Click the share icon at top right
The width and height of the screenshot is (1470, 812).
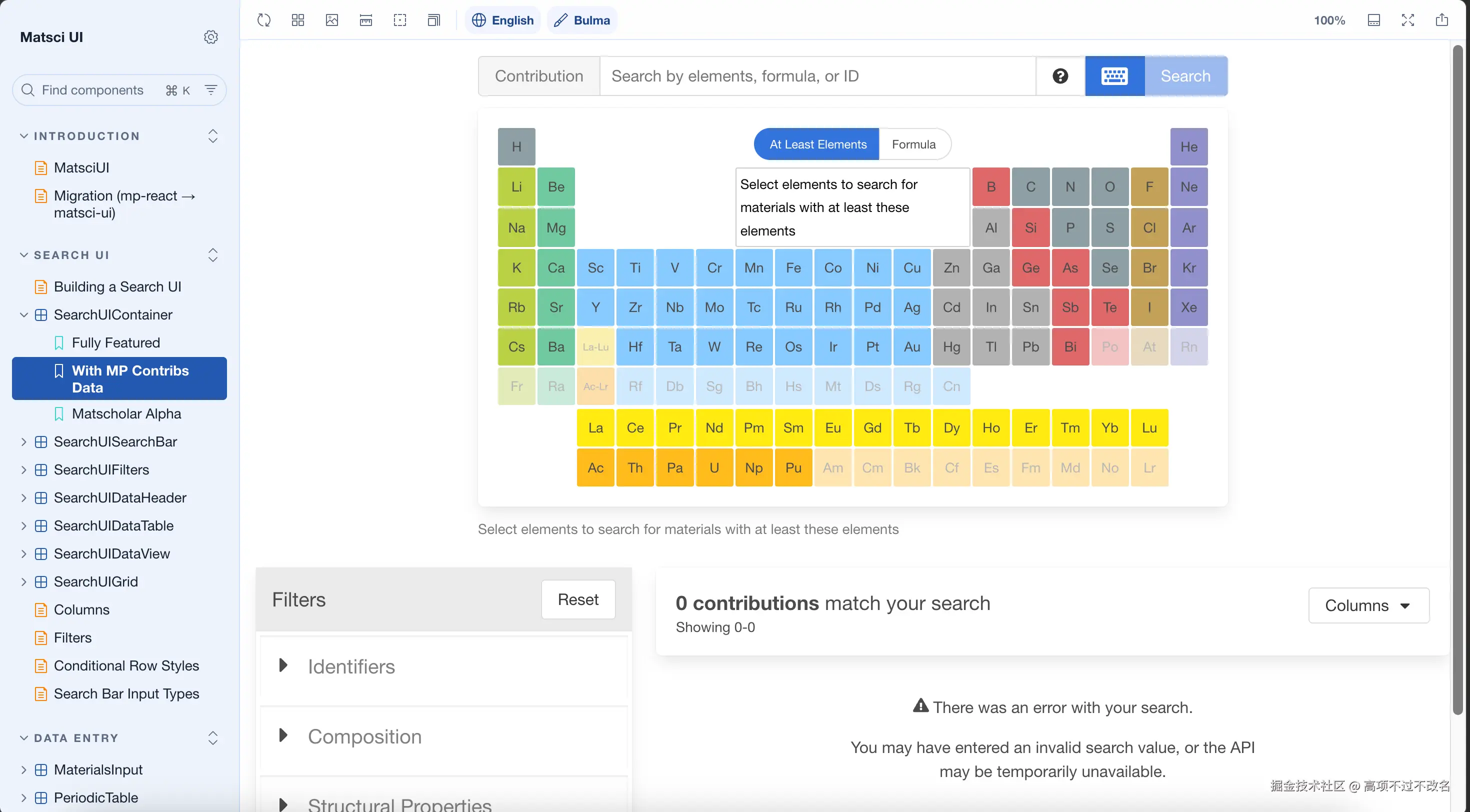(x=1441, y=20)
